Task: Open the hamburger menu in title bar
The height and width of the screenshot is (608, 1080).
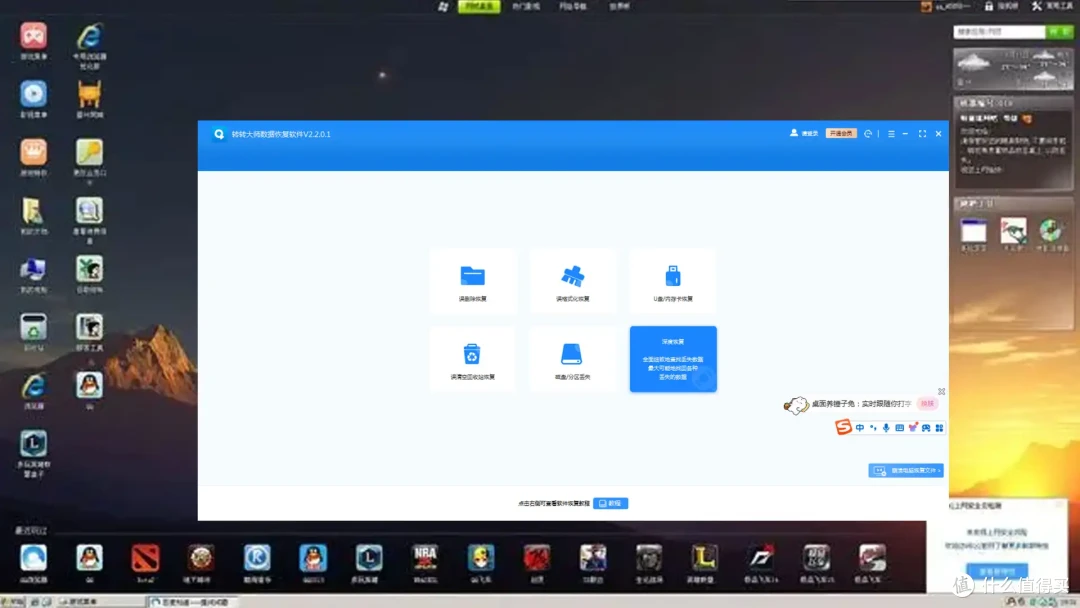Action: pyautogui.click(x=891, y=134)
